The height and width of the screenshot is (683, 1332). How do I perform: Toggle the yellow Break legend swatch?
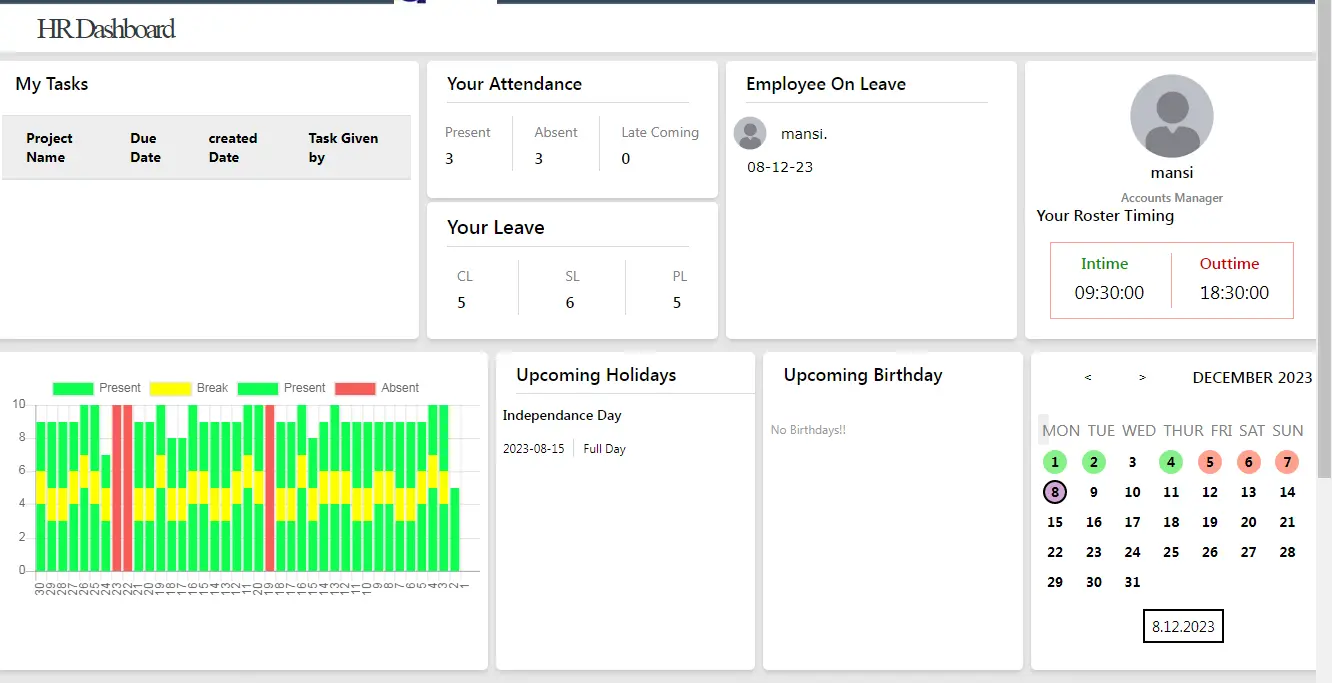tap(170, 388)
